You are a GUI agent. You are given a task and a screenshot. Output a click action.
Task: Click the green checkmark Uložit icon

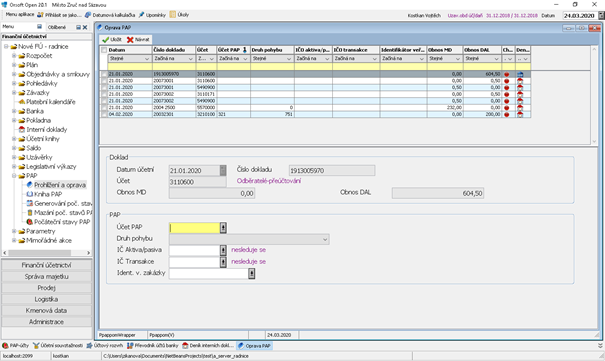[x=106, y=40]
